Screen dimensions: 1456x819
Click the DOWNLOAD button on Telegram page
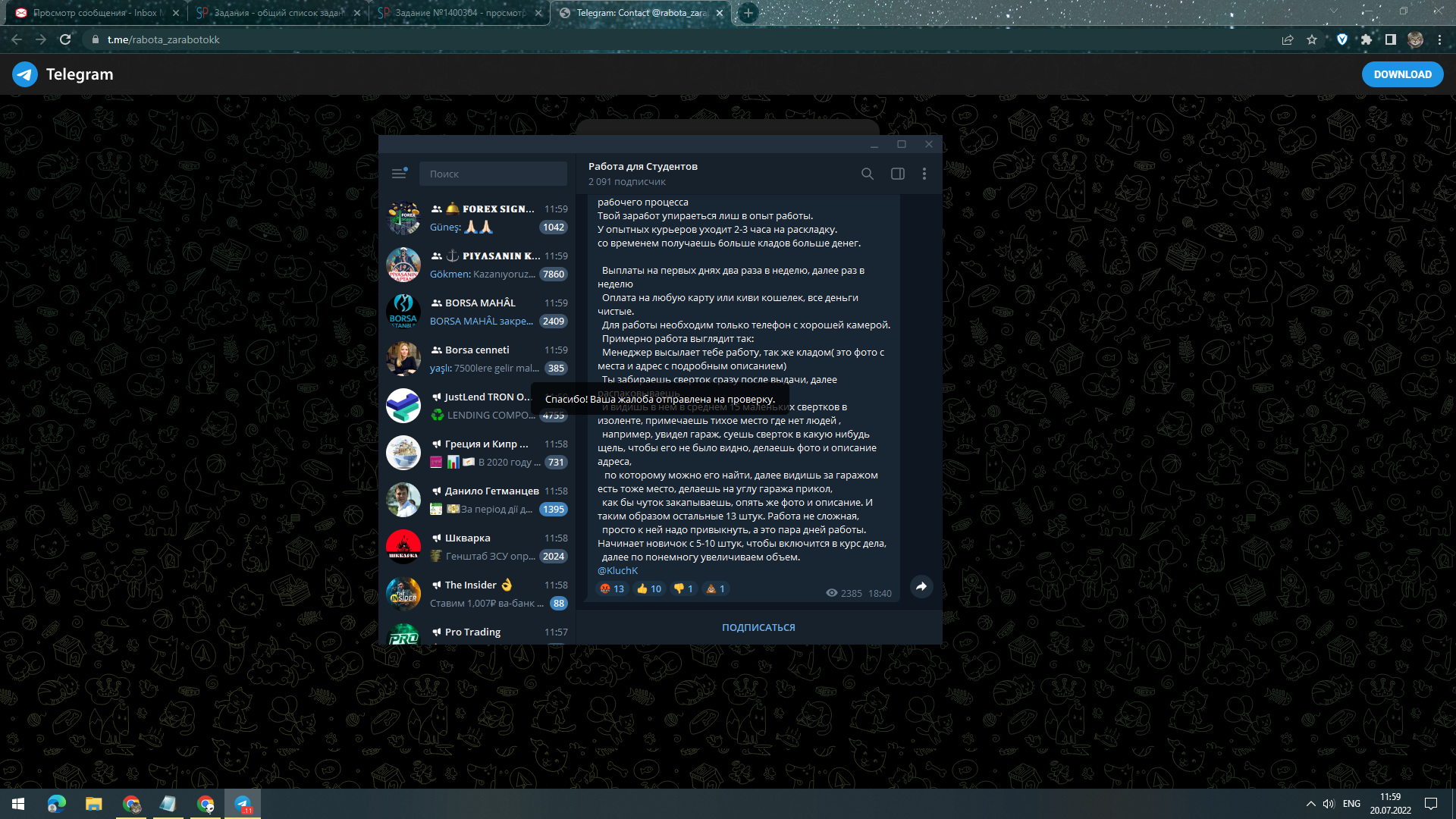pyautogui.click(x=1402, y=74)
